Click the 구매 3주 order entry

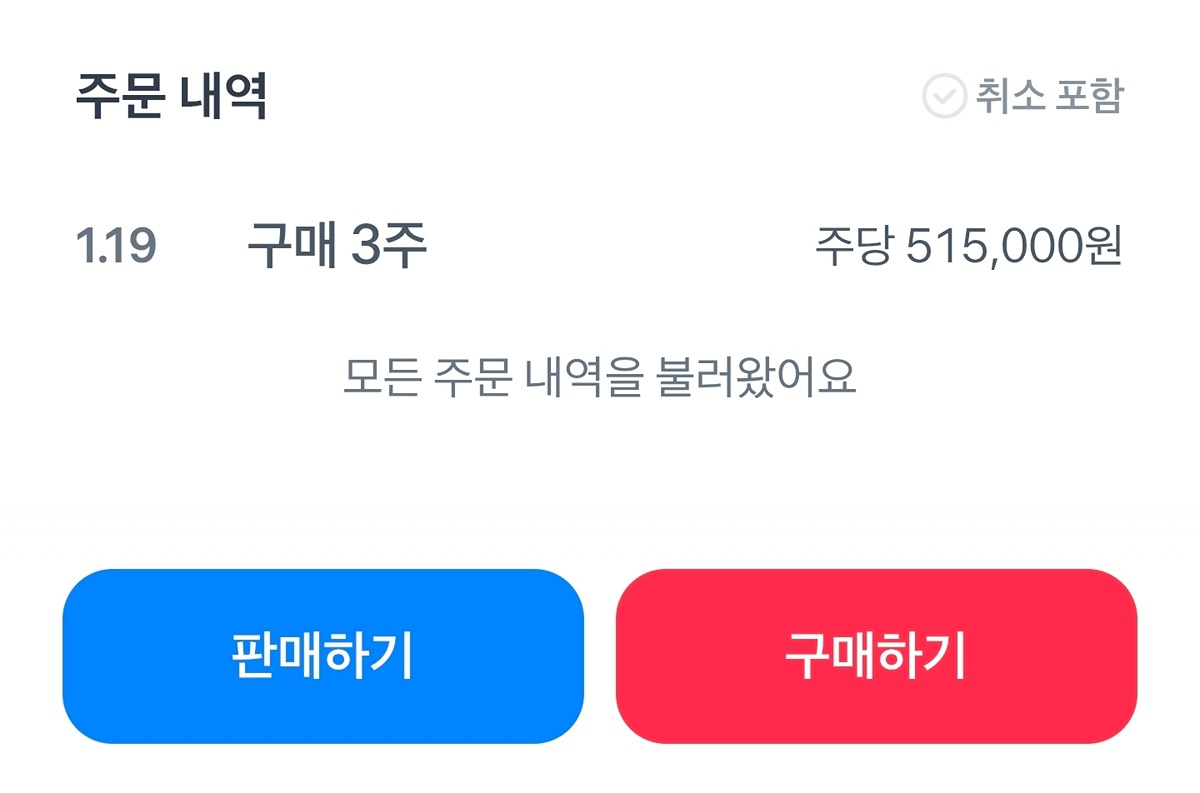click(x=337, y=247)
